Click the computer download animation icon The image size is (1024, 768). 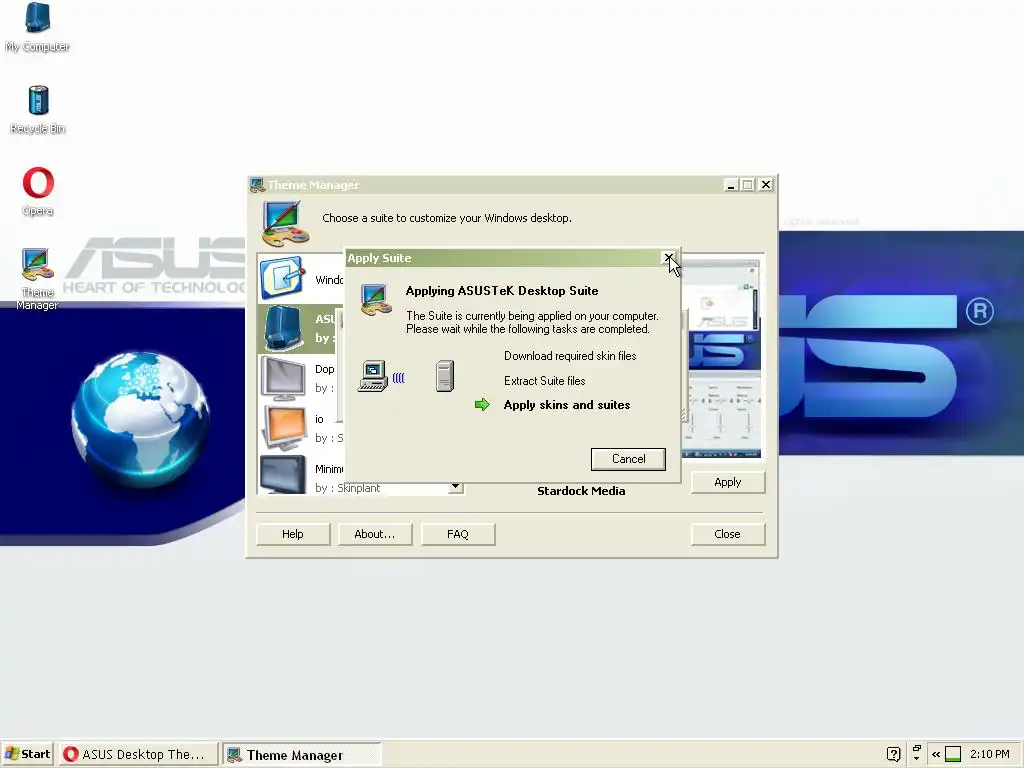373,376
